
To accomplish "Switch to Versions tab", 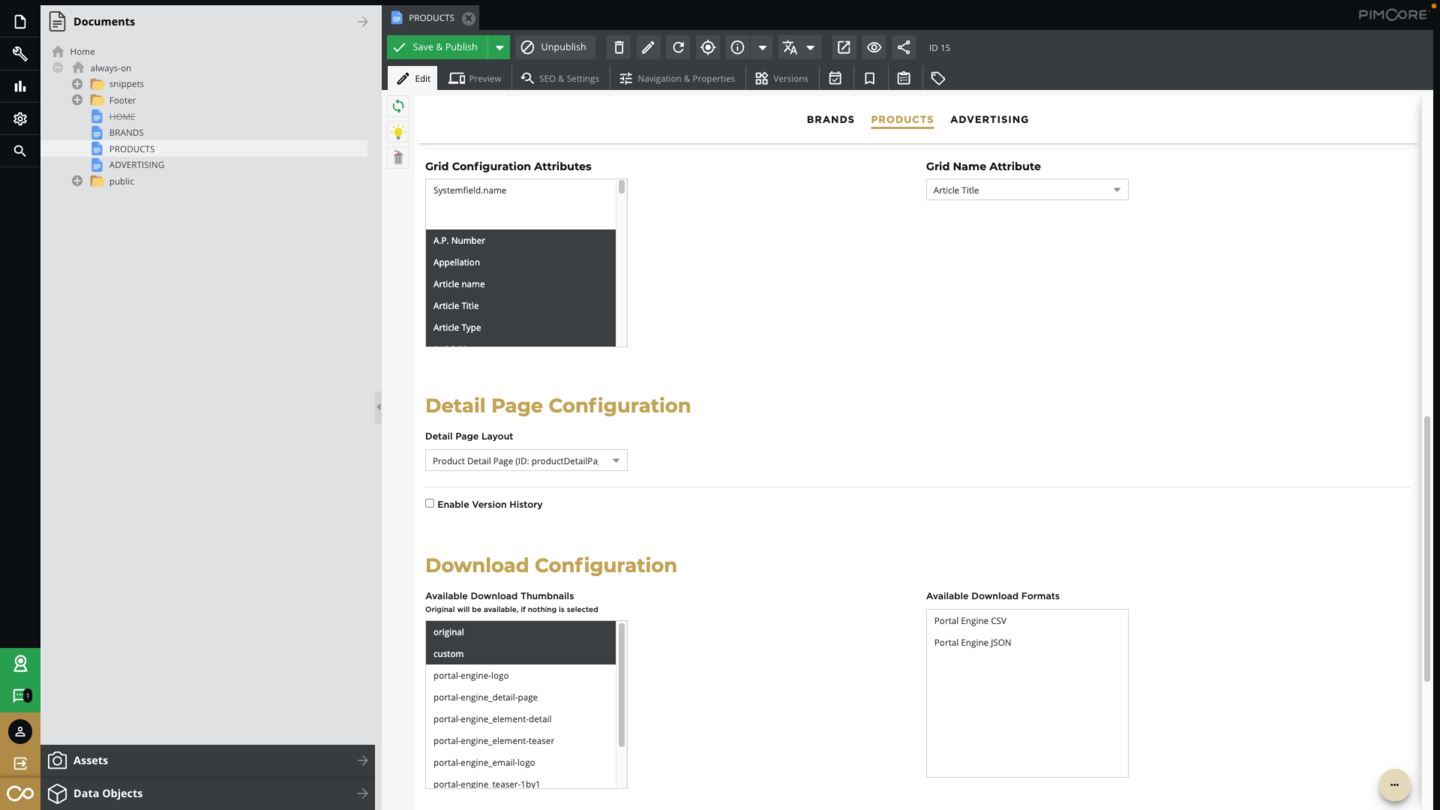I will coord(781,78).
